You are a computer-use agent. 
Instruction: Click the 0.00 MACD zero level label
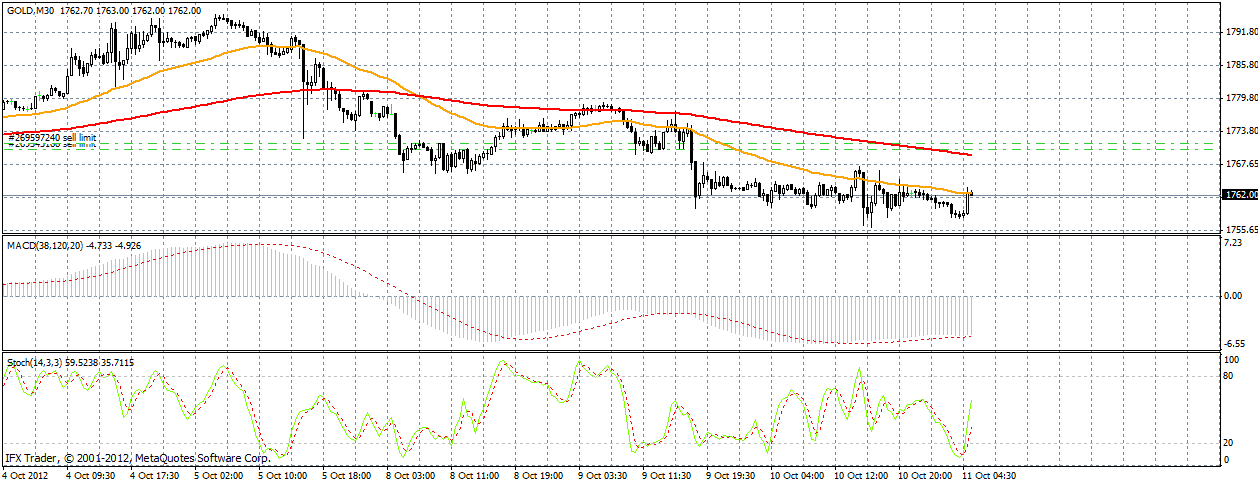tap(1236, 296)
